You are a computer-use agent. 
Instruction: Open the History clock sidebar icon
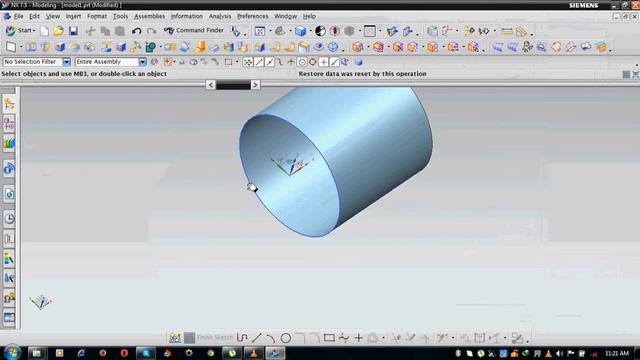pyautogui.click(x=9, y=219)
